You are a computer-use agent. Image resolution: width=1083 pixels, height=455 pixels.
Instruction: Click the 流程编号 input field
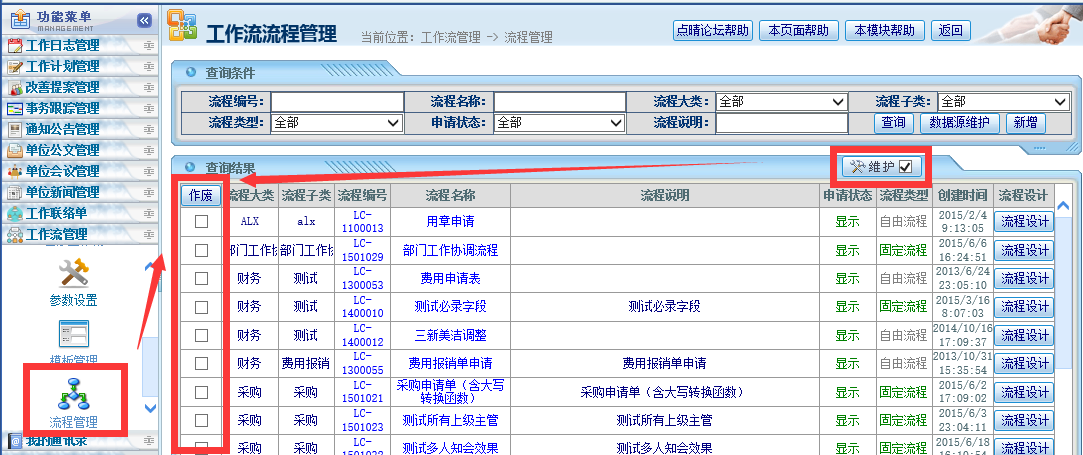336,101
